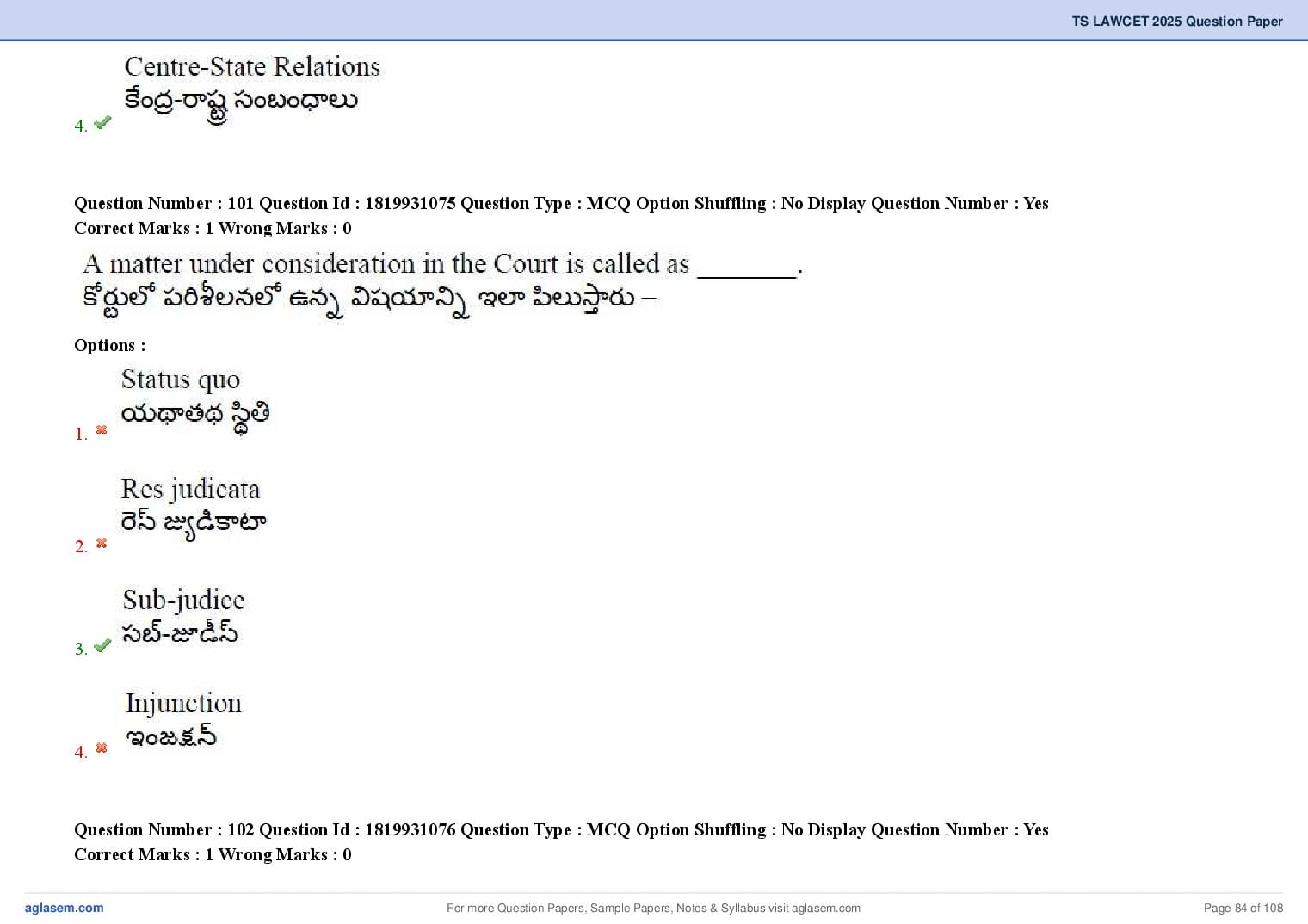Click the 'Page 84 of 108' indicator
The height and width of the screenshot is (924, 1308).
pyautogui.click(x=1243, y=908)
